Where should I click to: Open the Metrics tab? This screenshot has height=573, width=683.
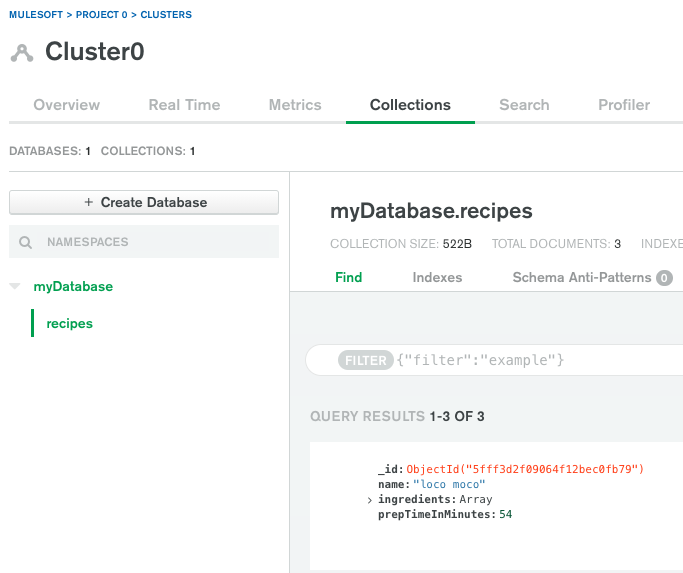point(295,105)
